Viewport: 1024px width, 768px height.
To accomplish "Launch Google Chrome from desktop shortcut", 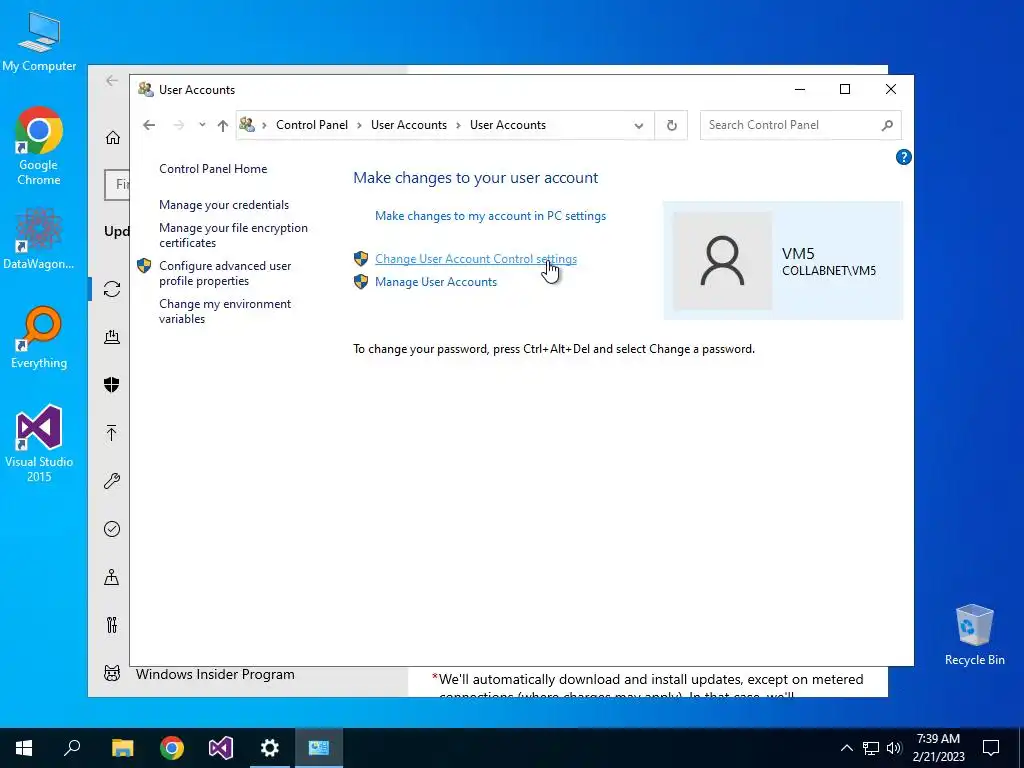I will [x=39, y=146].
